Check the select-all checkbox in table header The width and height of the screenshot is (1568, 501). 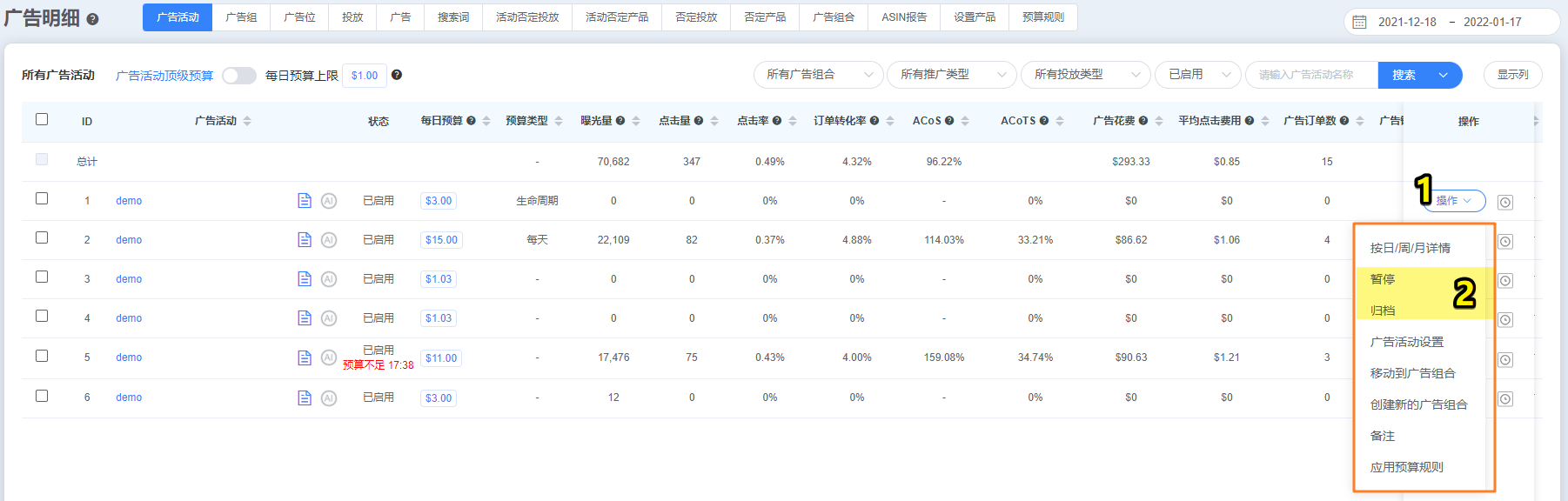[42, 119]
